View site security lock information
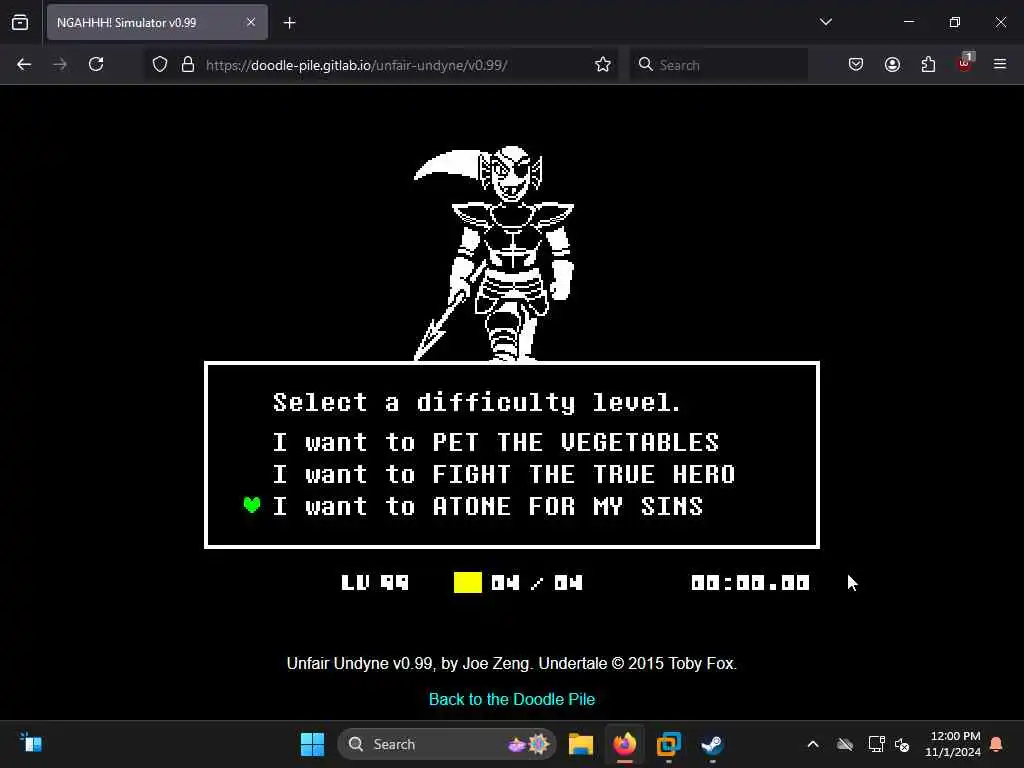Viewport: 1024px width, 768px height. (188, 64)
